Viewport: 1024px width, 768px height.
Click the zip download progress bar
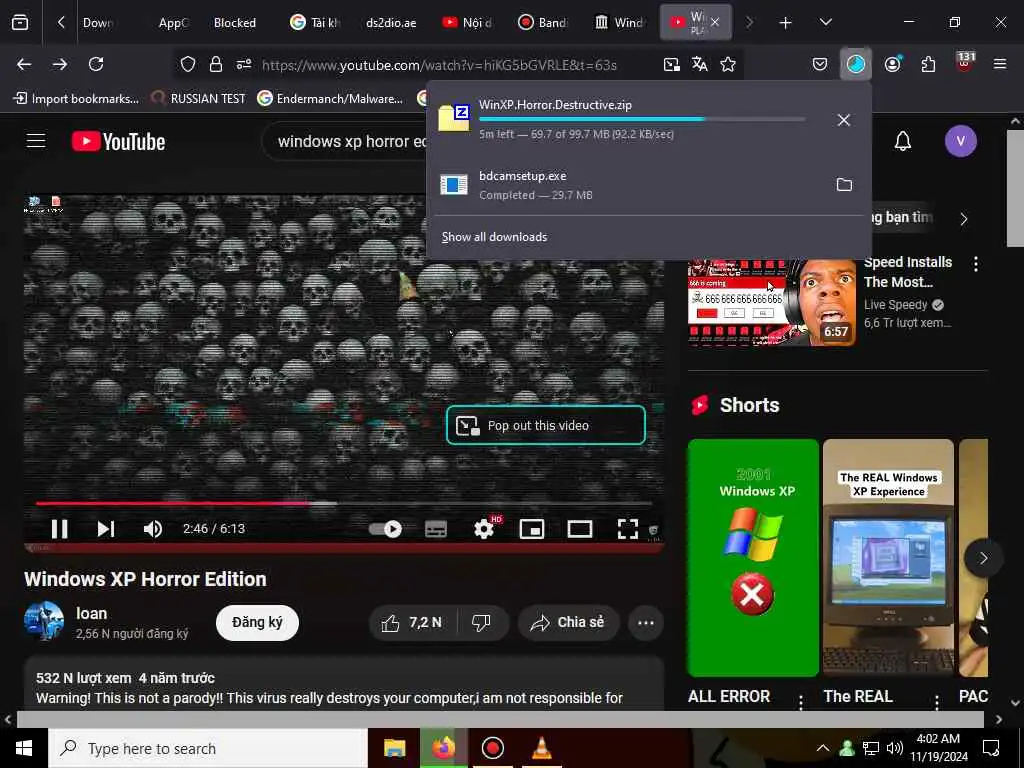tap(642, 119)
